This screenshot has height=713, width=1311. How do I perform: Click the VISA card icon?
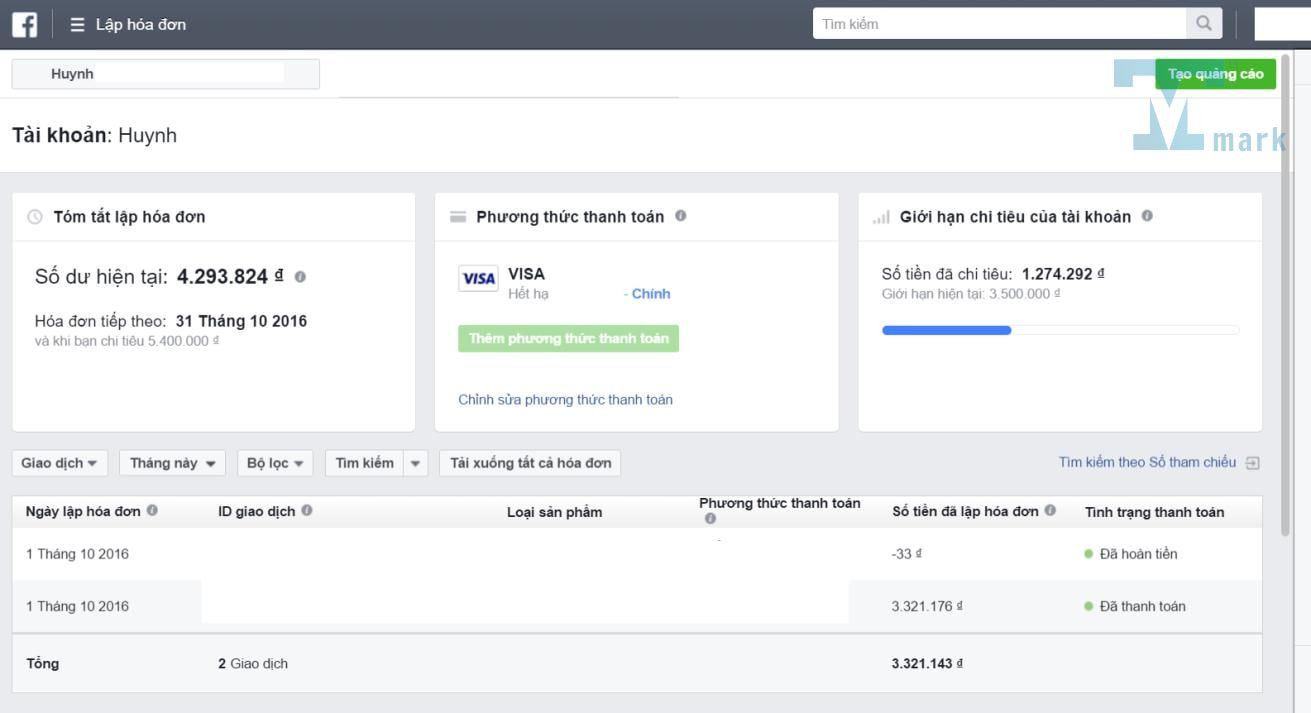click(478, 279)
